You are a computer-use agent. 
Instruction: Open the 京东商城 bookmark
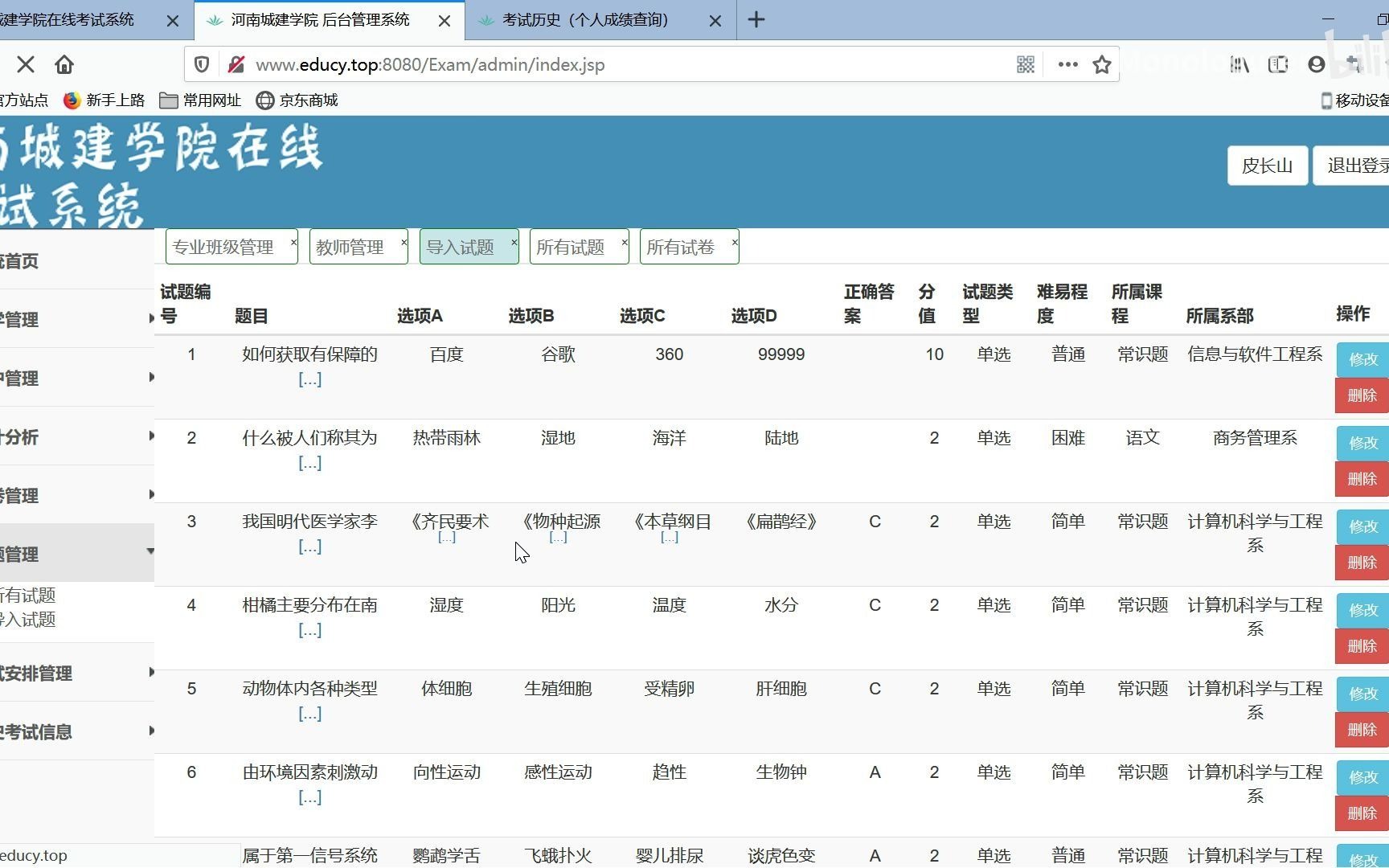click(297, 100)
